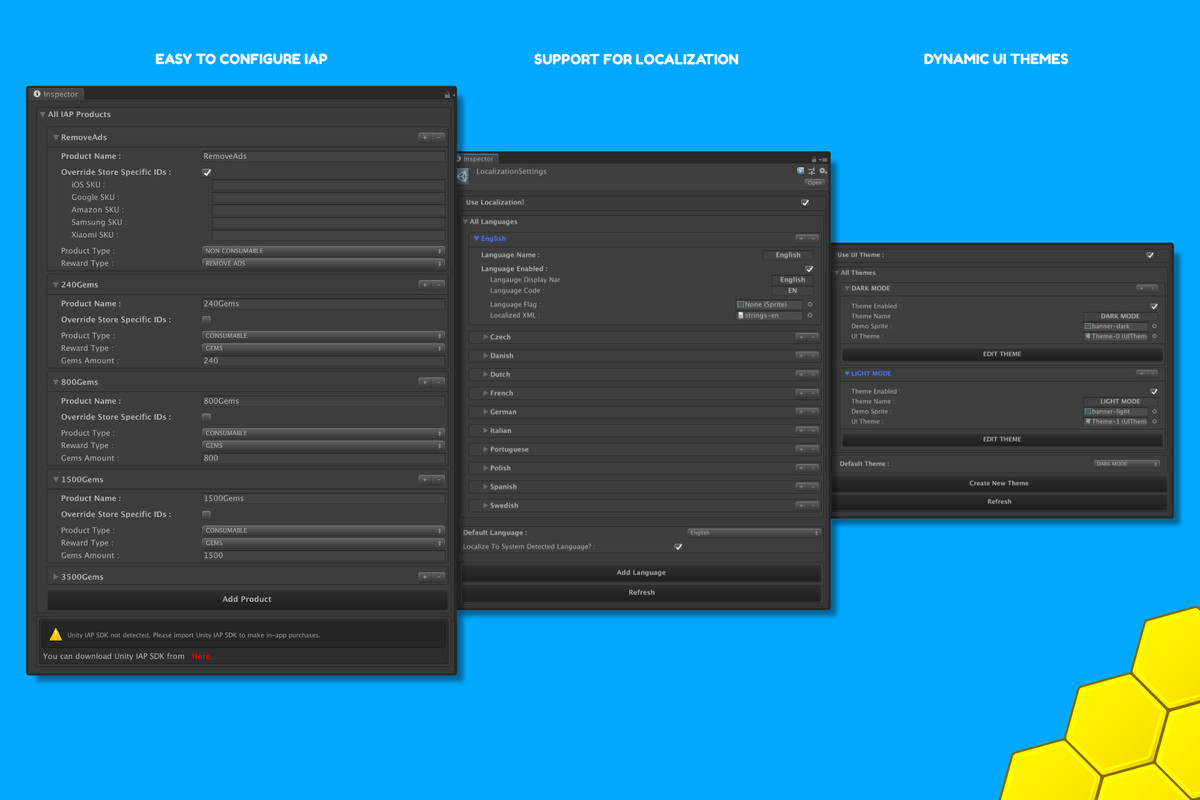
Task: Open the Default Theme dropdown
Action: [x=1127, y=464]
